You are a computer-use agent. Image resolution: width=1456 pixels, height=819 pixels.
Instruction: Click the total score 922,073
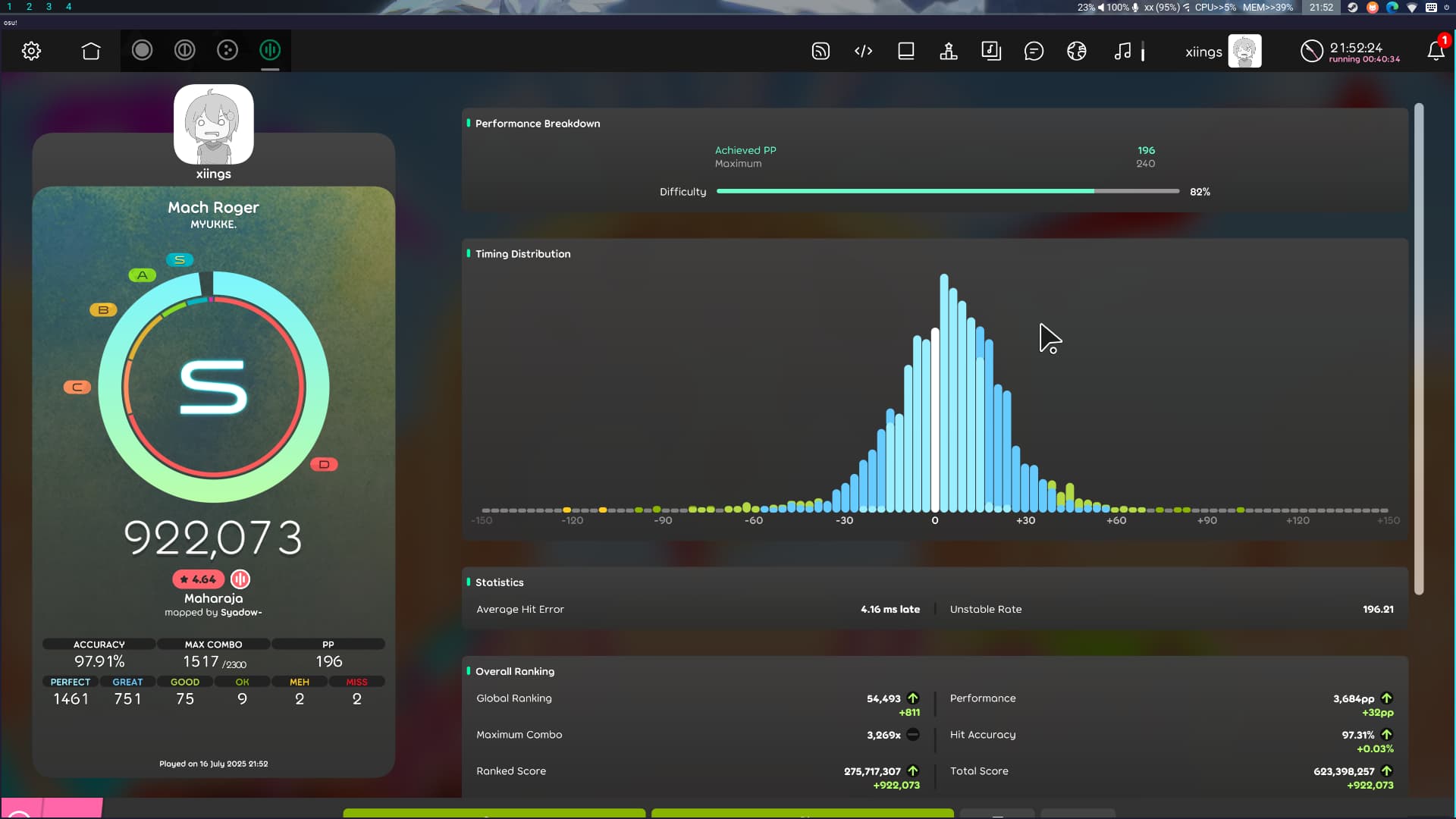(213, 538)
